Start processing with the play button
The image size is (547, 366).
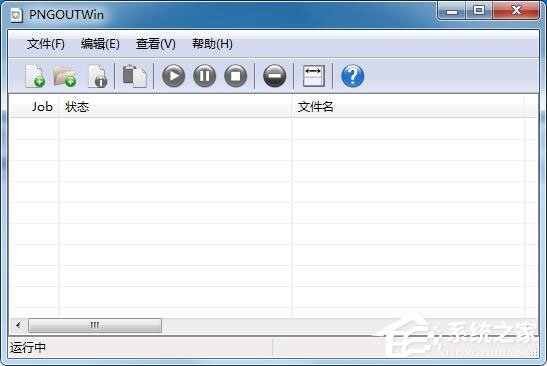pos(173,76)
